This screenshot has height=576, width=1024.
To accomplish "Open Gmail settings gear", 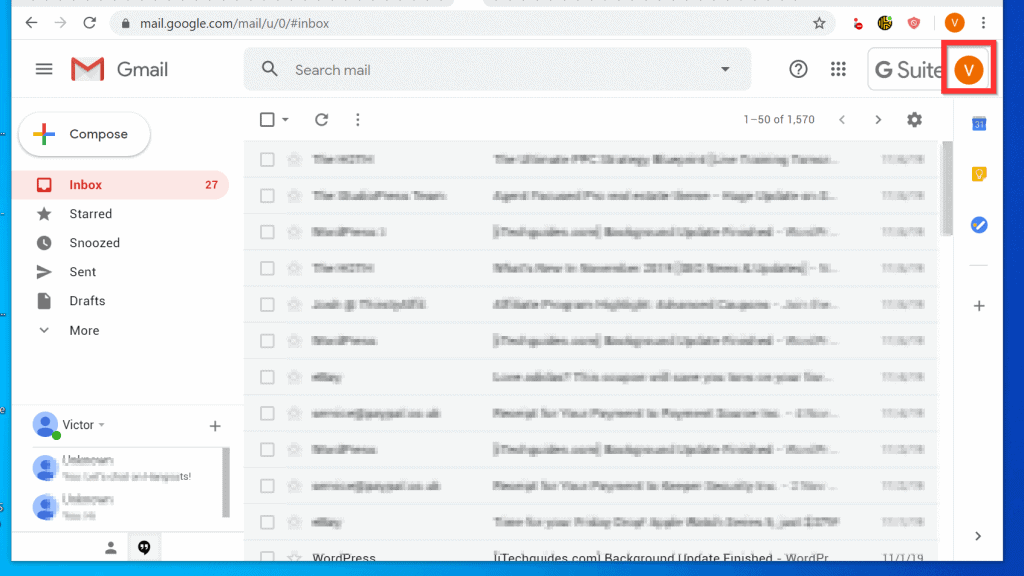I will 914,120.
